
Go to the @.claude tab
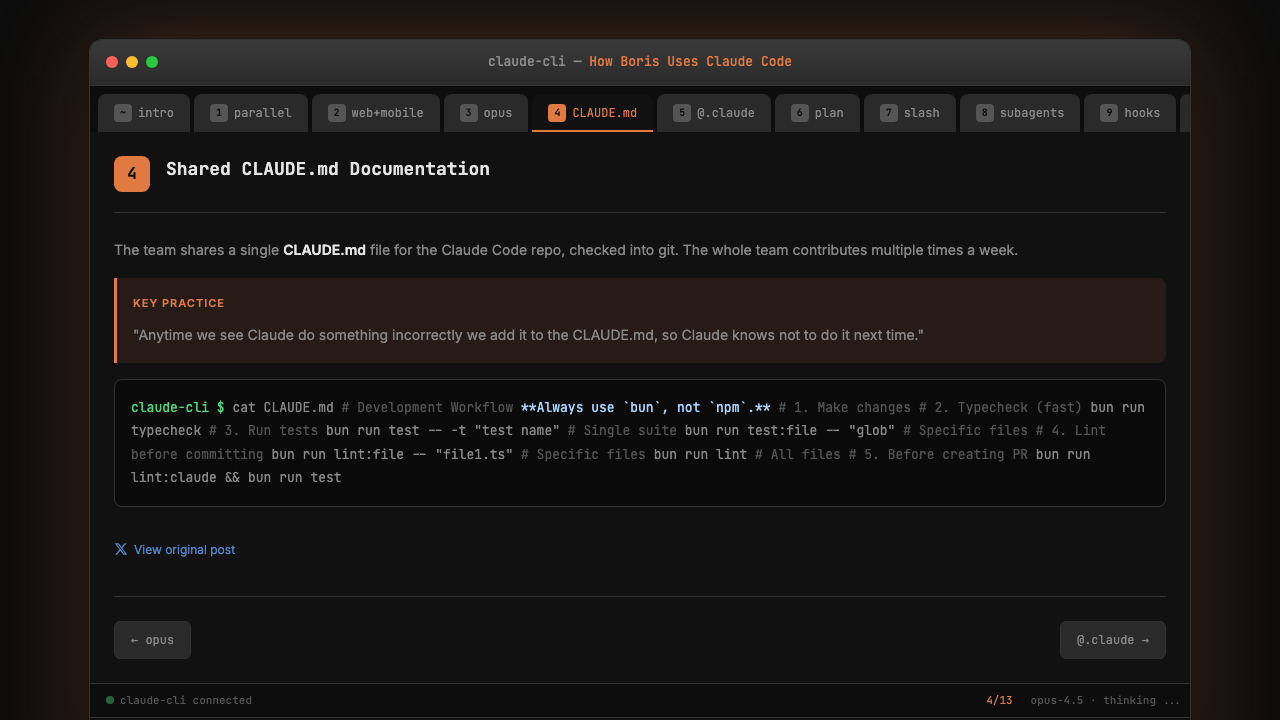click(714, 113)
